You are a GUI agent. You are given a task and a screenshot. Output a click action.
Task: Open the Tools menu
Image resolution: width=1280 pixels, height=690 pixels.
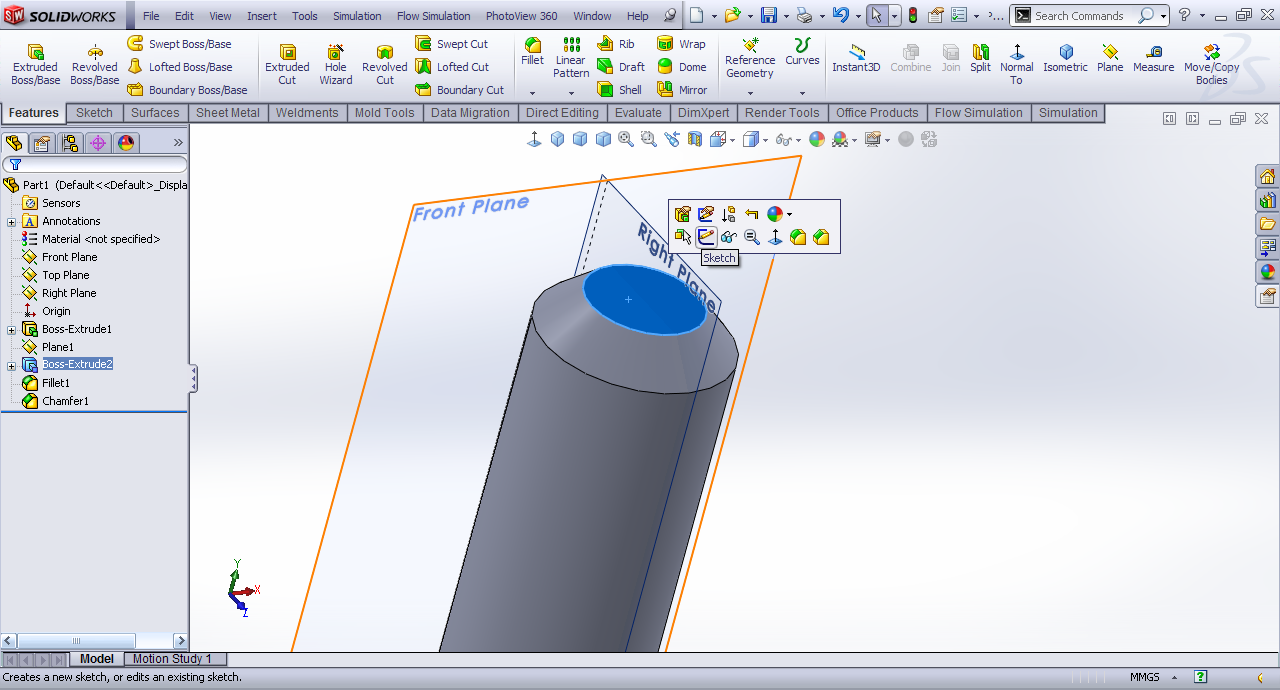point(305,16)
